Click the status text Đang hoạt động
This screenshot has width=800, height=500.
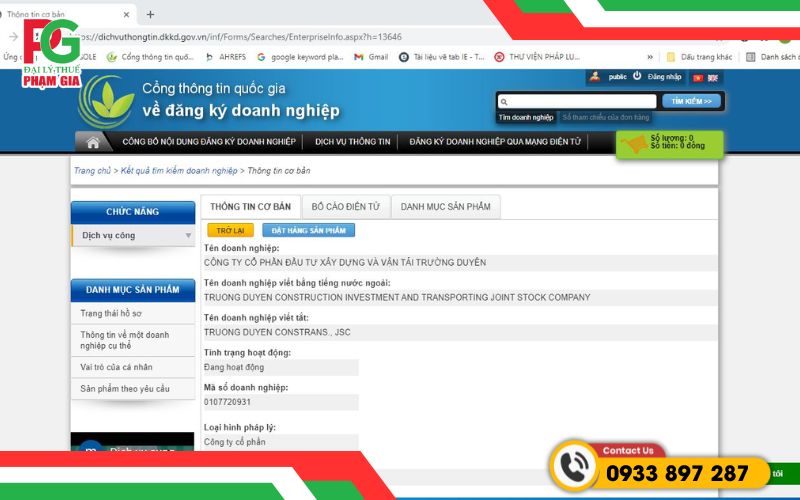(234, 367)
